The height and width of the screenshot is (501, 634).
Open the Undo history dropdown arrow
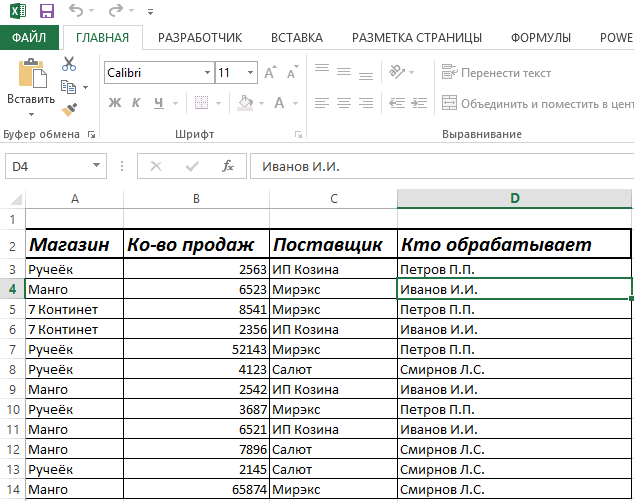tap(91, 11)
